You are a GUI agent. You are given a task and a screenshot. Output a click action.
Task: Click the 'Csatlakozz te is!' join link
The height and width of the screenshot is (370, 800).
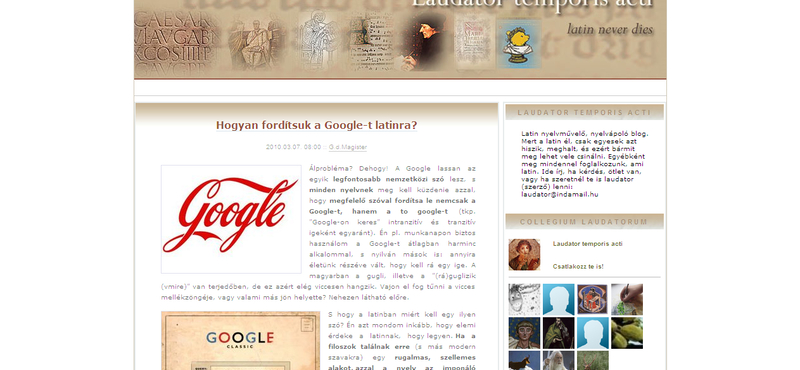[x=578, y=266]
